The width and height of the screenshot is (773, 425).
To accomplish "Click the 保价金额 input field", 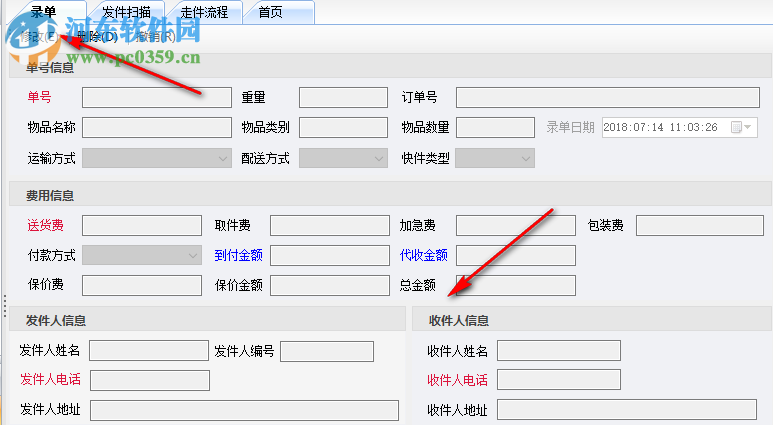I will [330, 285].
